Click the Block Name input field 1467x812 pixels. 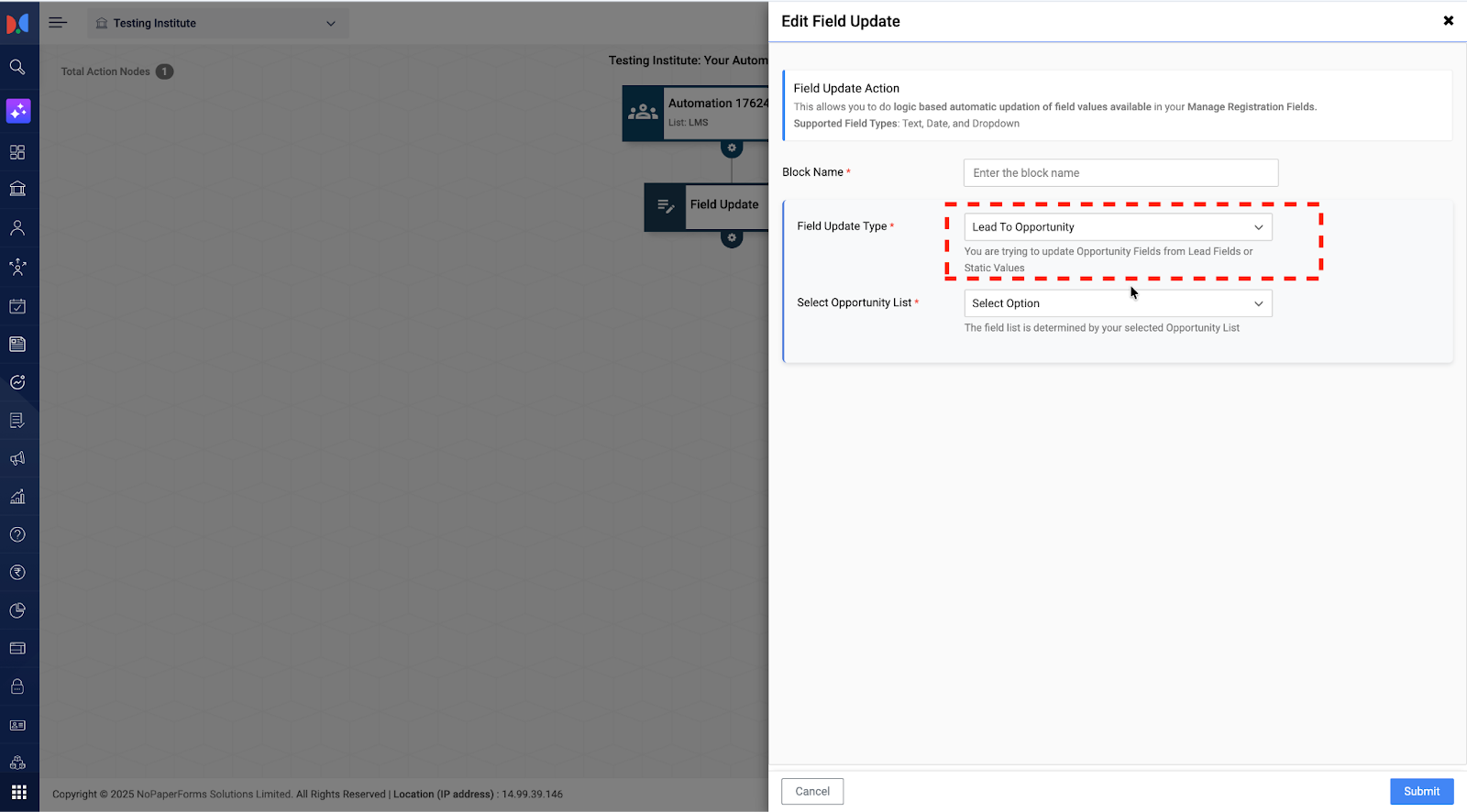click(1120, 173)
